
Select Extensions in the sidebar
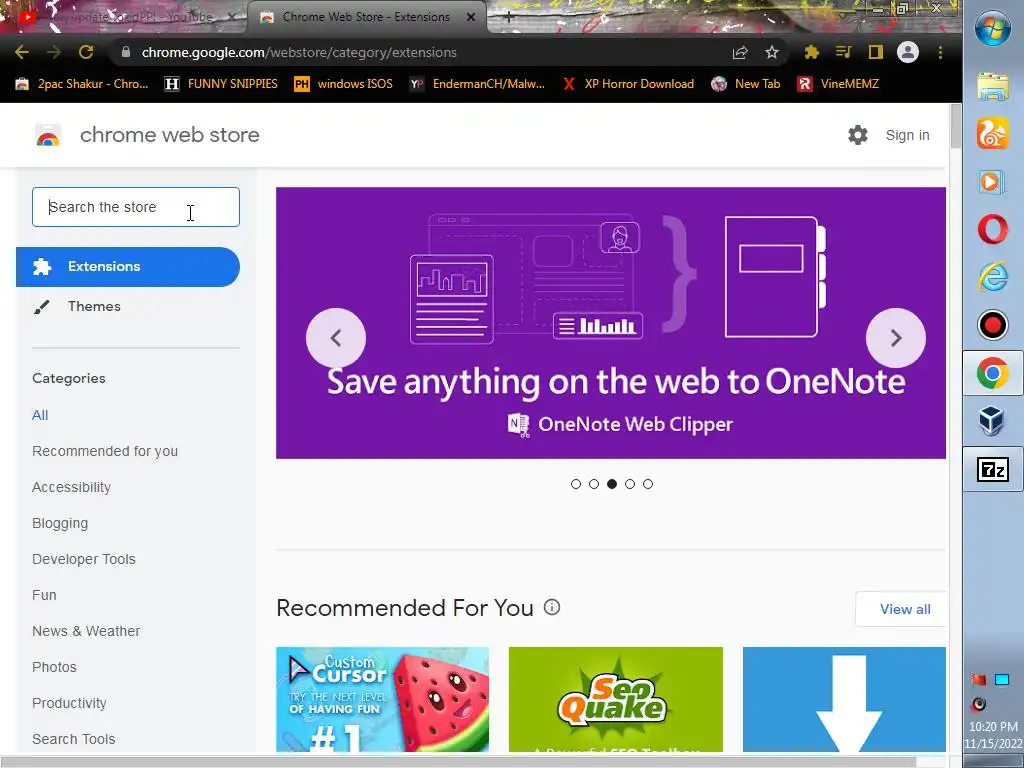pyautogui.click(x=128, y=266)
